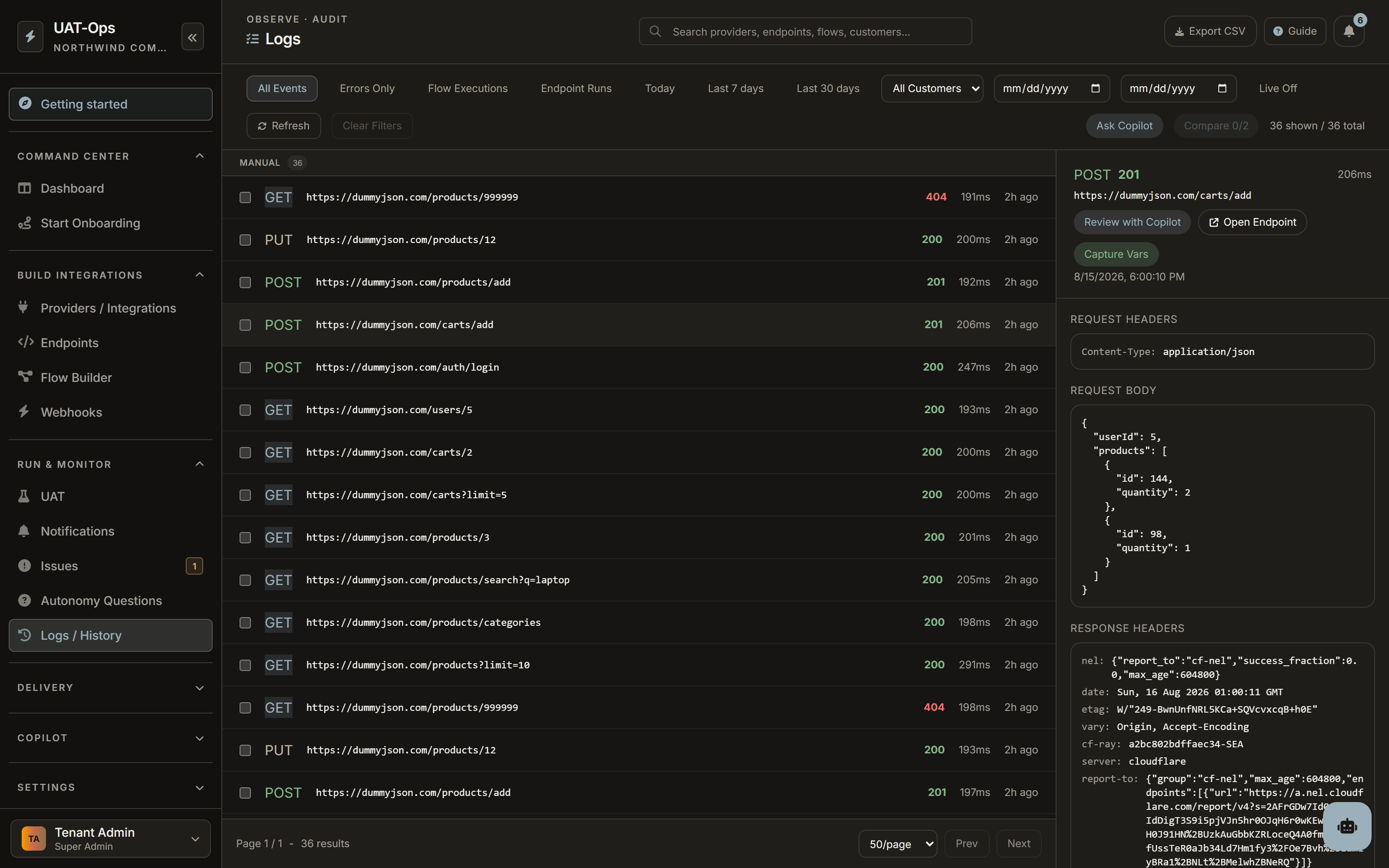Click the TA avatar badge
The image size is (1389, 868).
pos(34,839)
